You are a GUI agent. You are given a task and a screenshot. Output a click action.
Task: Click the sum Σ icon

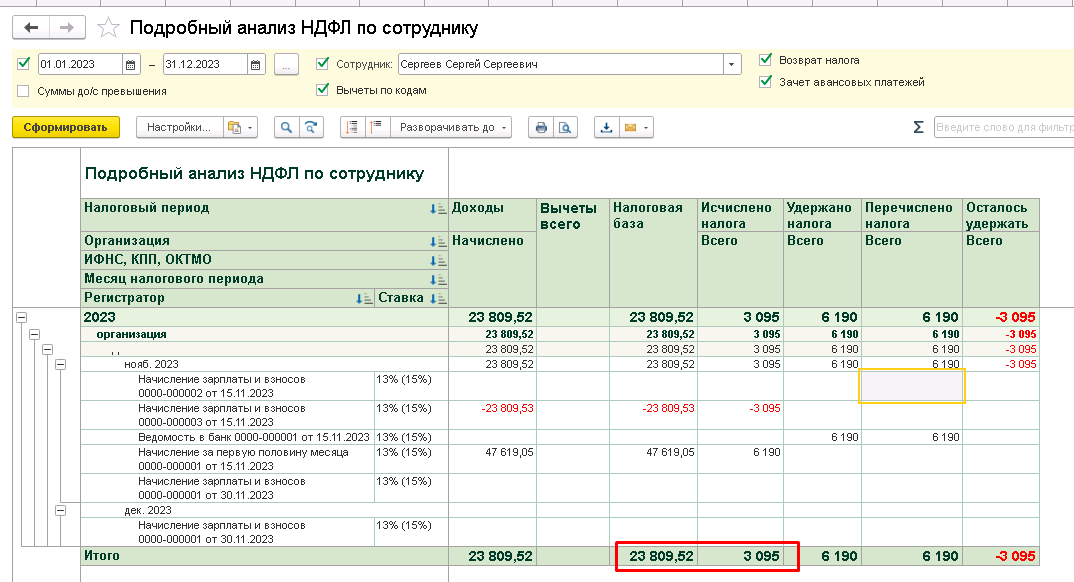click(919, 127)
